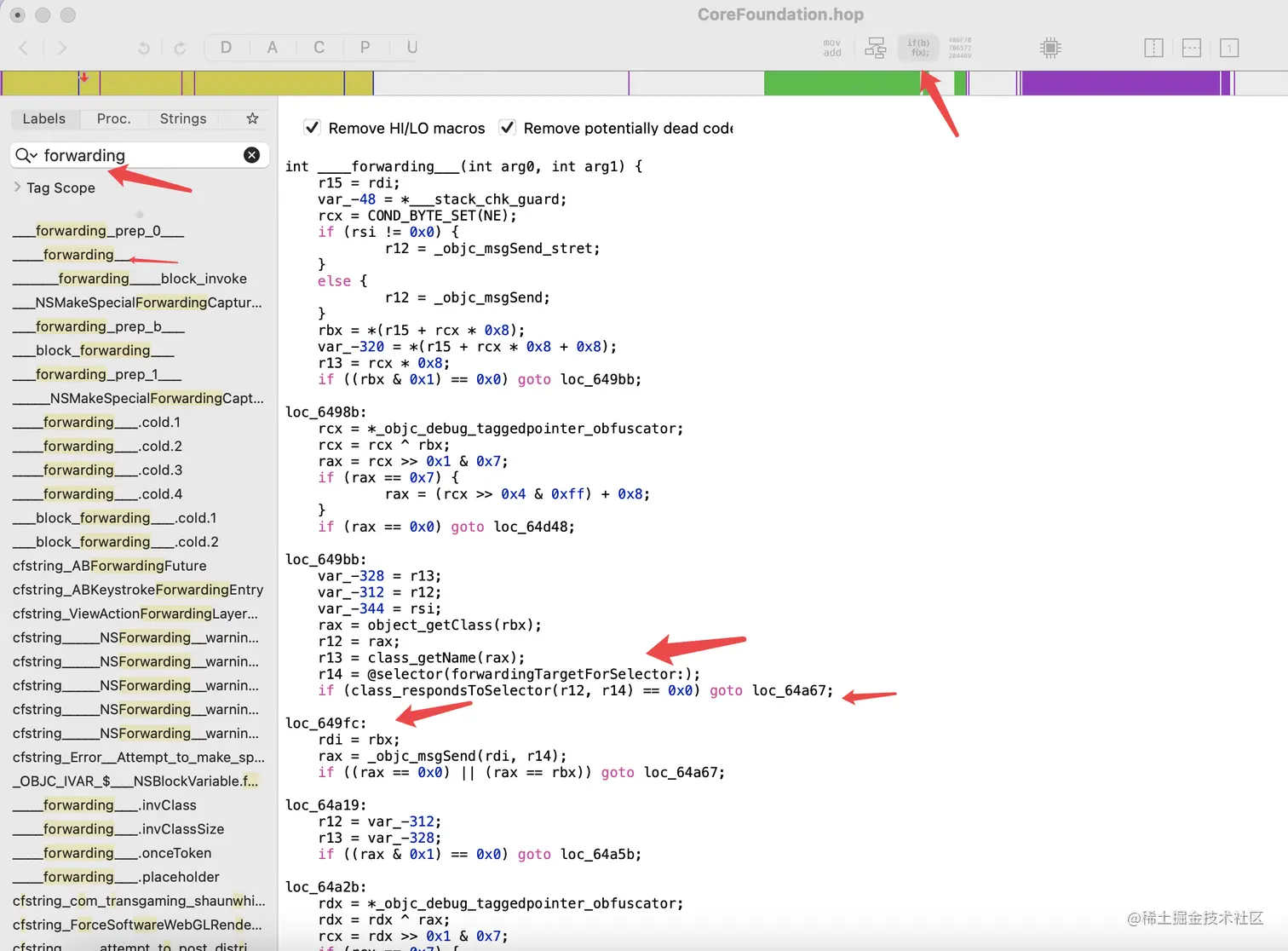The height and width of the screenshot is (951, 1288).
Task: Expand the Tag Scope disclosure
Action: tap(18, 187)
